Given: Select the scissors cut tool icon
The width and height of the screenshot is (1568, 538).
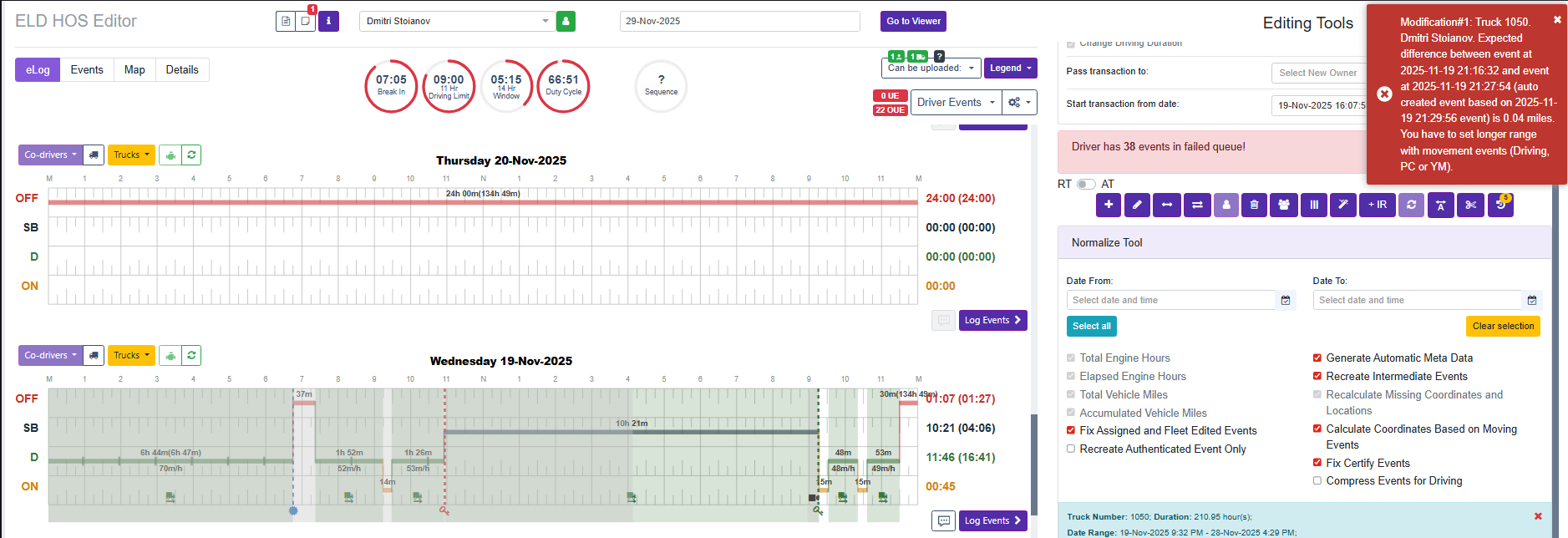Looking at the screenshot, I should click(1471, 205).
